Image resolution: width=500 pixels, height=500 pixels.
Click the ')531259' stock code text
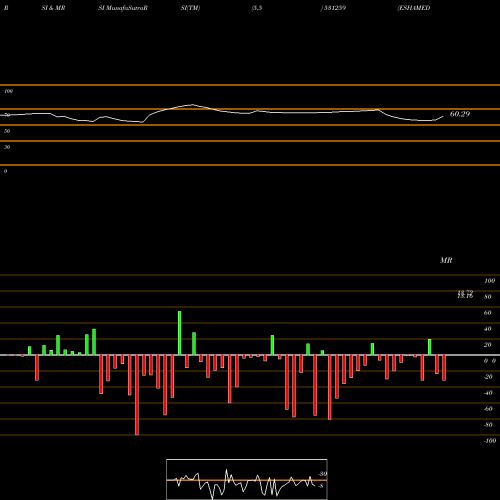(333, 8)
